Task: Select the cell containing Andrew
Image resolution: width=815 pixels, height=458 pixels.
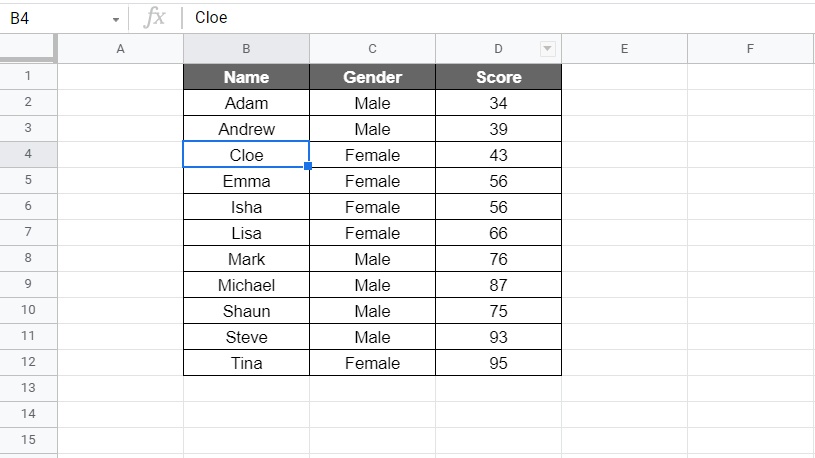Action: coord(246,129)
